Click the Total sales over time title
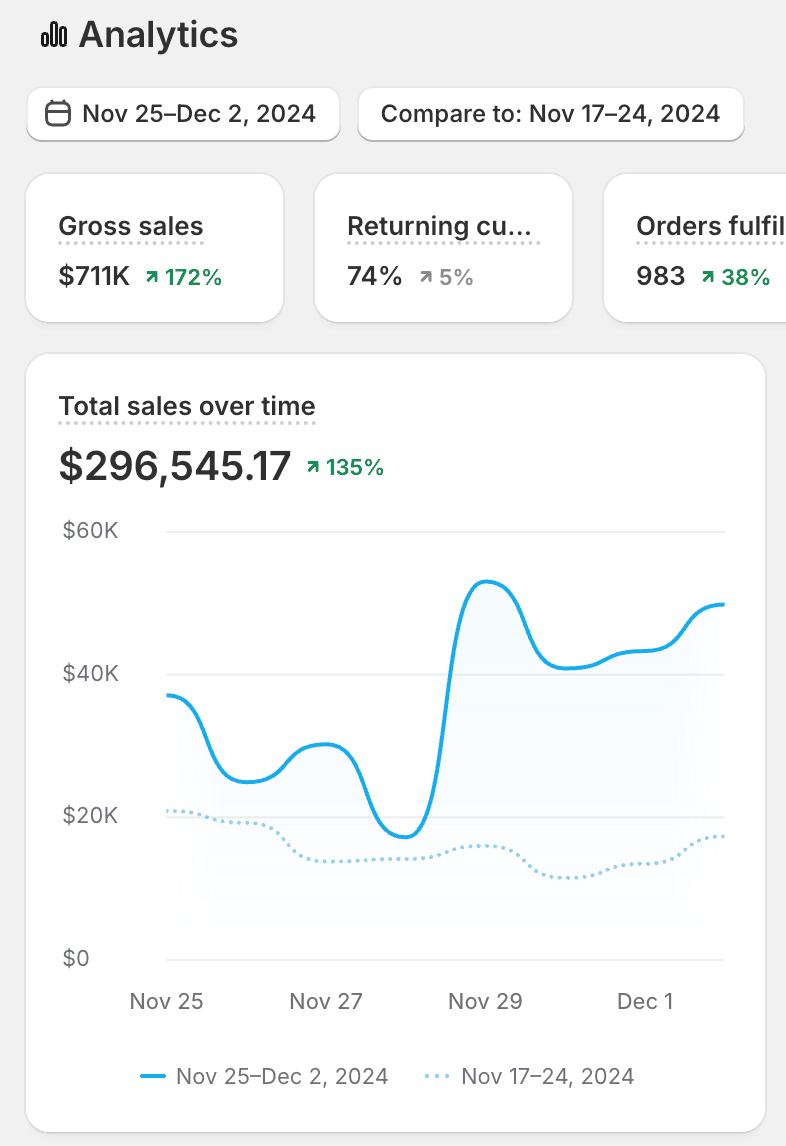Viewport: 786px width, 1146px height. click(187, 406)
